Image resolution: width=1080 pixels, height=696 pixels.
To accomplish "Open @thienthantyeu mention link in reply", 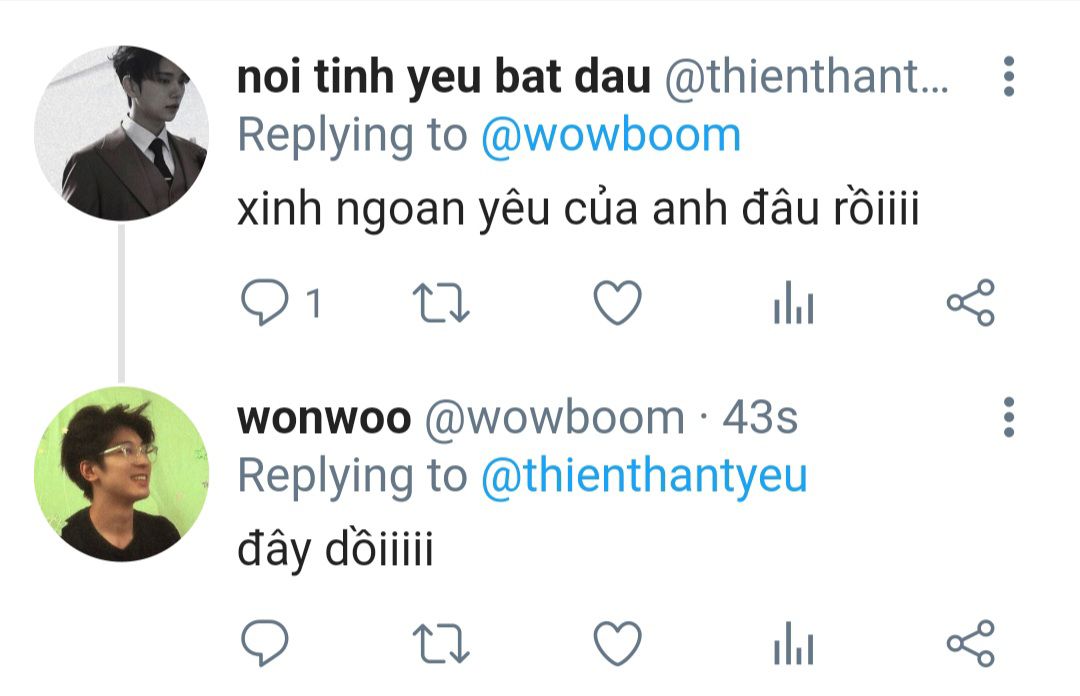I will click(644, 476).
